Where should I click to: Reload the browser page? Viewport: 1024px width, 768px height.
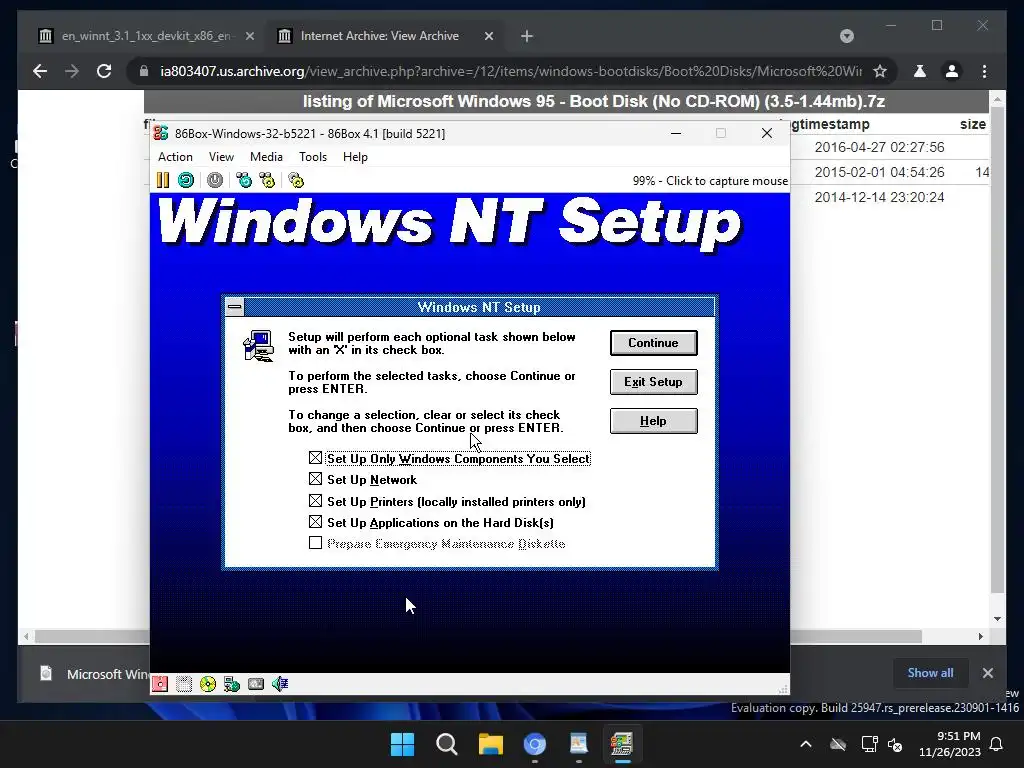pos(104,71)
